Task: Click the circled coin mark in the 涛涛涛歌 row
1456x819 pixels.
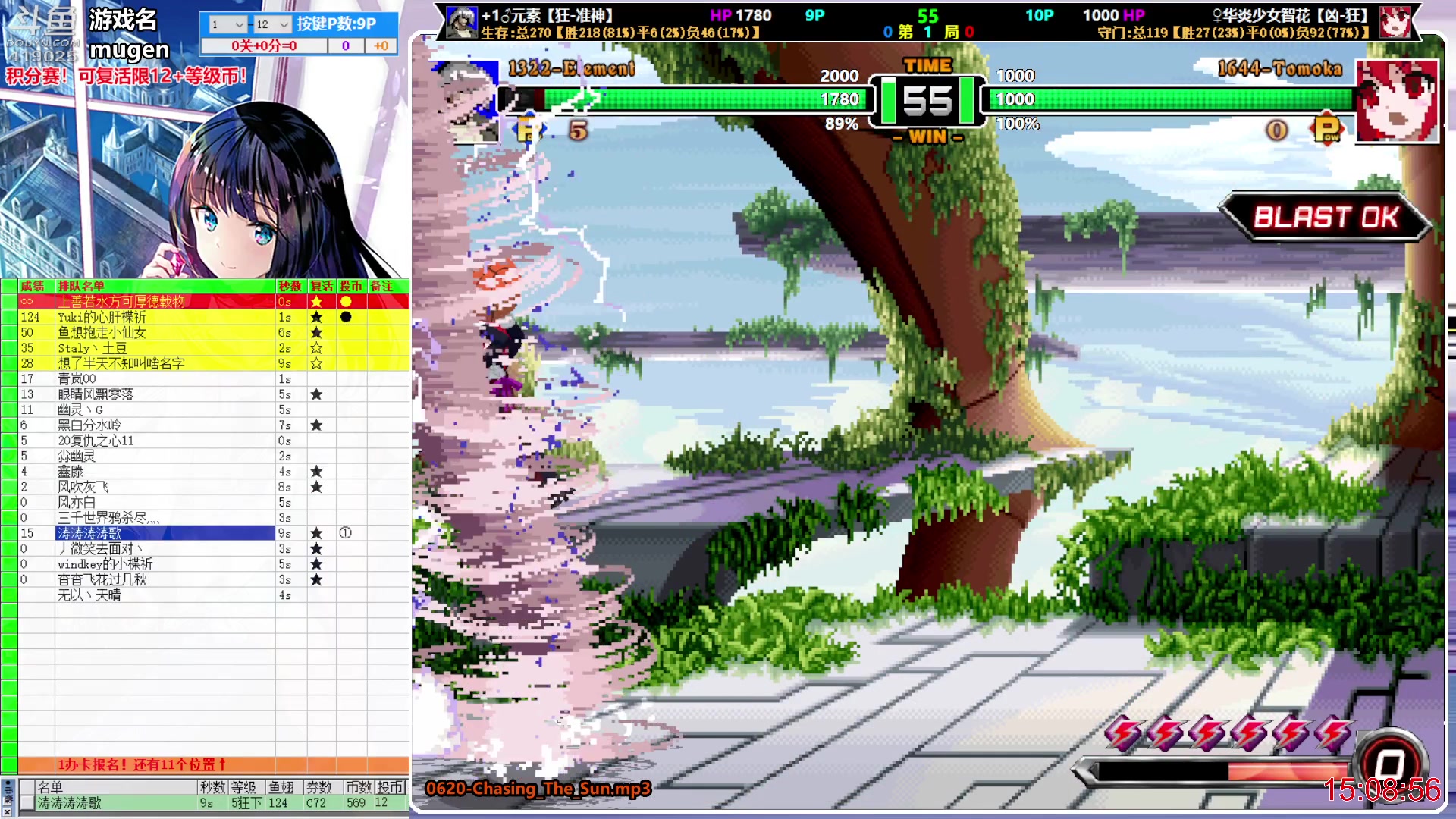Action: [346, 533]
